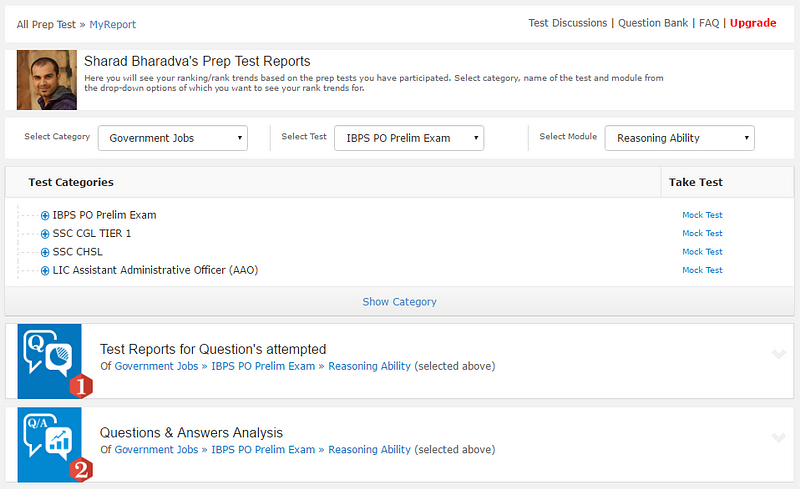Image resolution: width=800 pixels, height=489 pixels.
Task: Click the red Upgrade link
Action: tap(753, 23)
